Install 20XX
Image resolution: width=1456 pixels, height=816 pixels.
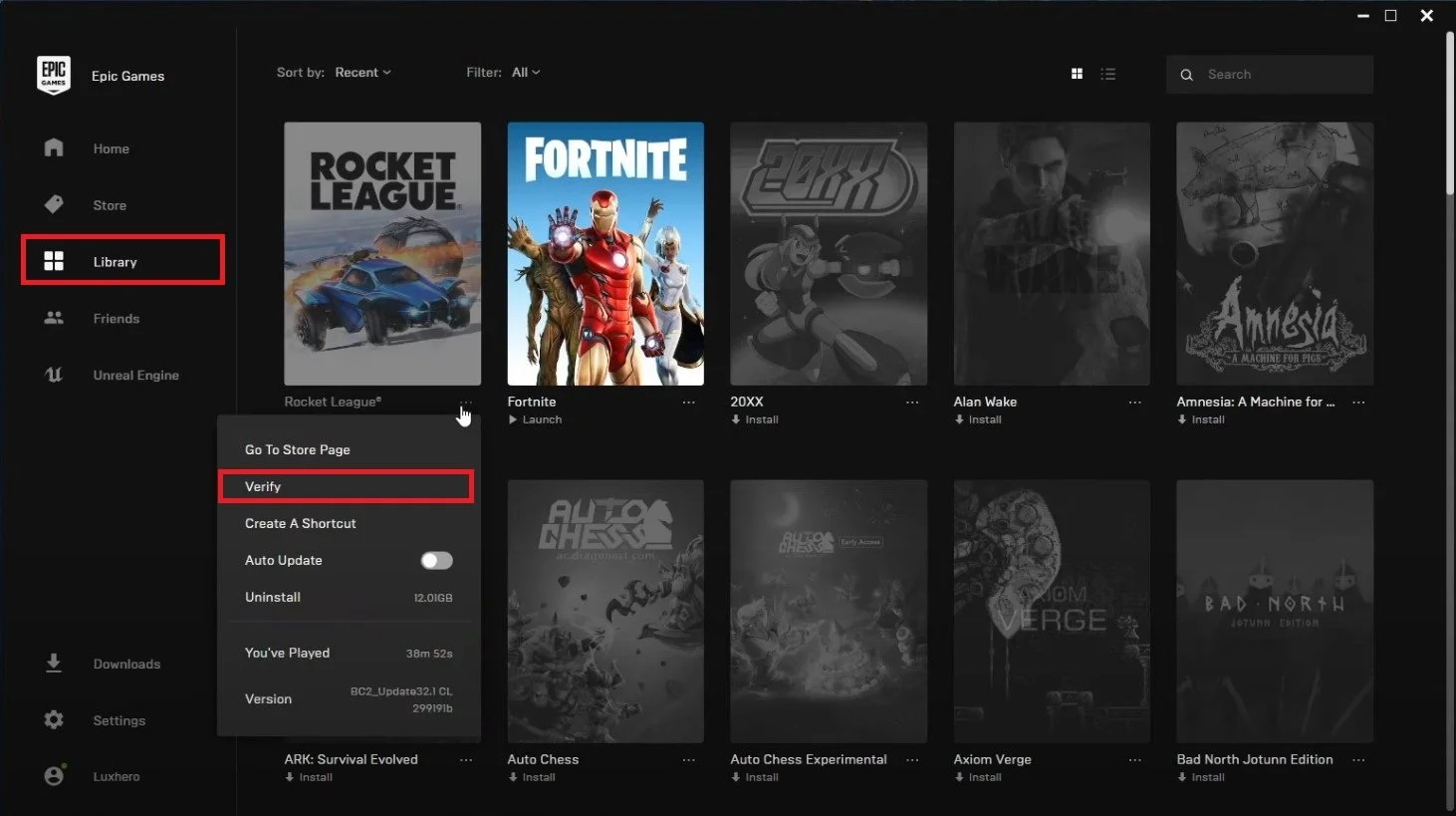pyautogui.click(x=755, y=419)
